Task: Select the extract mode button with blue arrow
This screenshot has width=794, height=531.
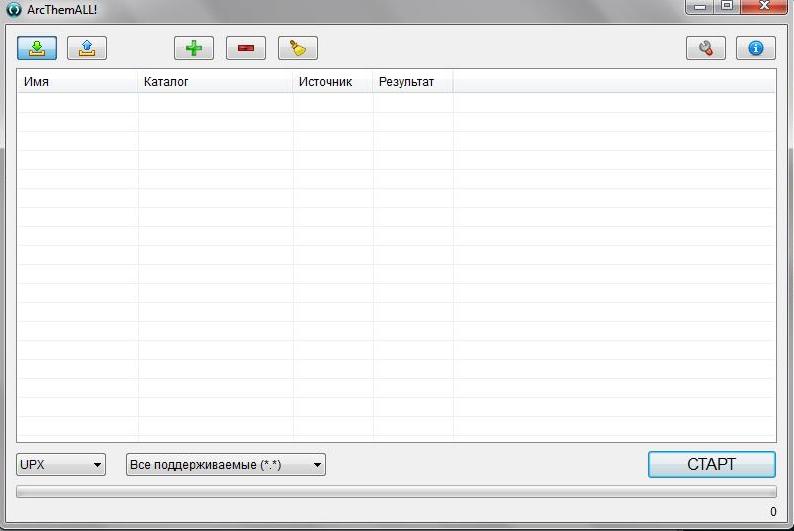Action: tap(87, 48)
